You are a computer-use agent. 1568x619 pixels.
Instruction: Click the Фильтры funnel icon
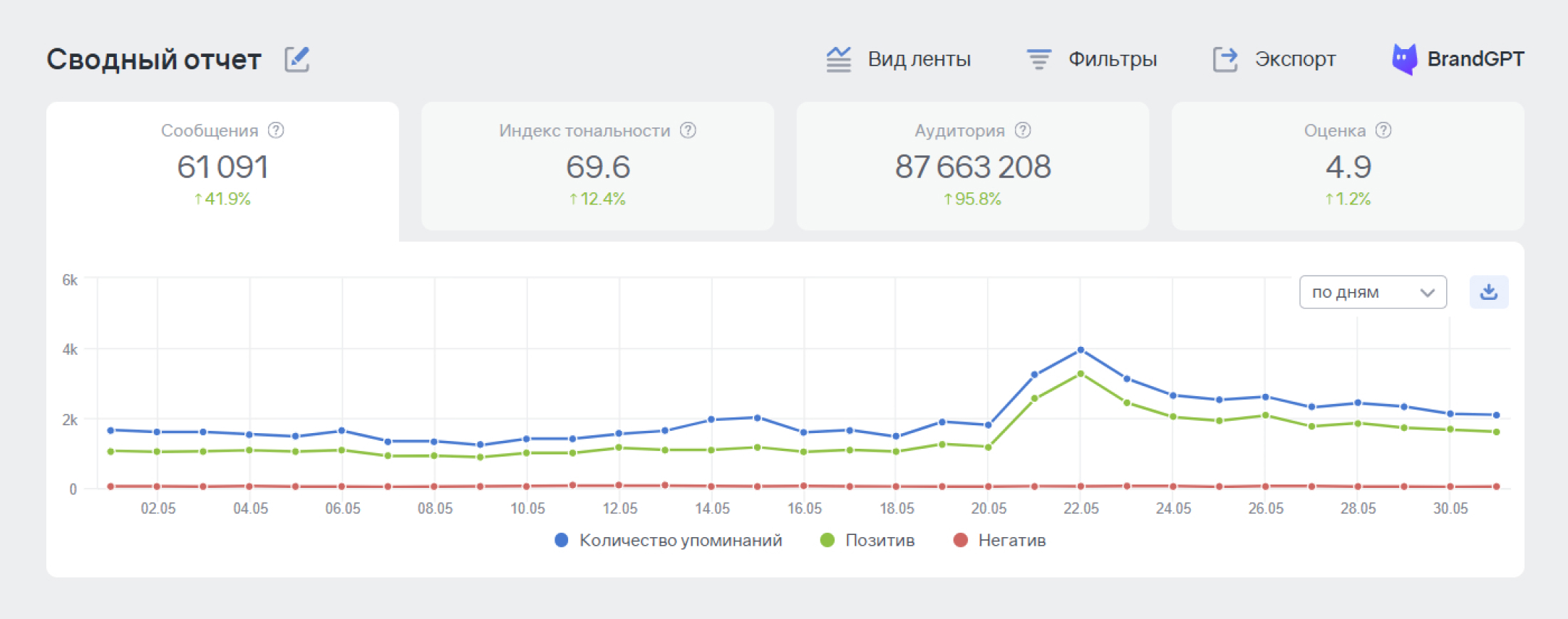click(1039, 59)
